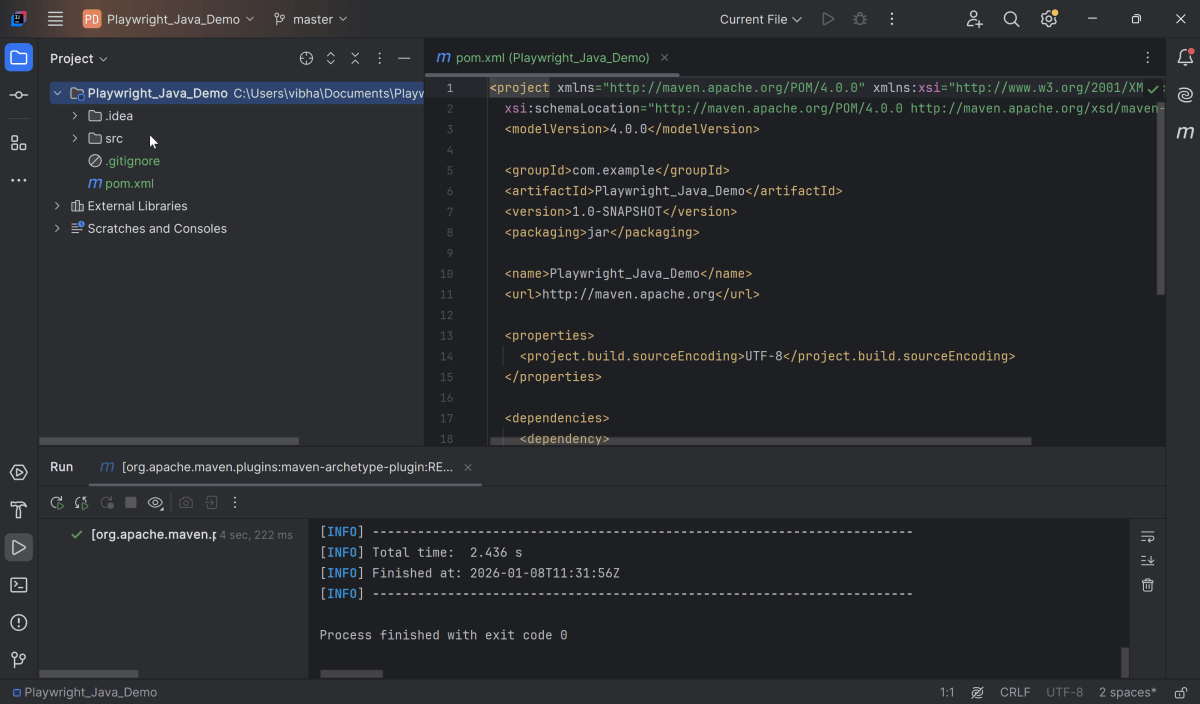The image size is (1200, 704).
Task: Open pom.xml in the project tree
Action: pos(129,183)
